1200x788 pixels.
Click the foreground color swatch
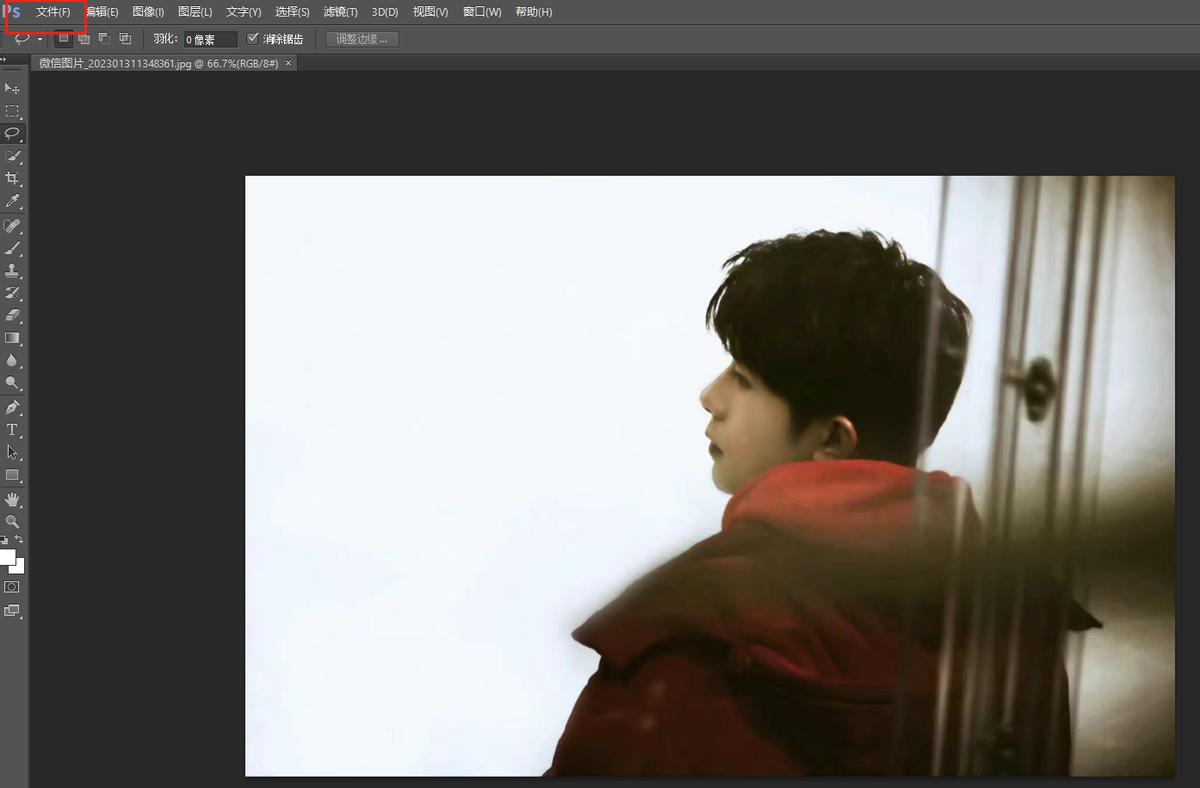click(7, 556)
